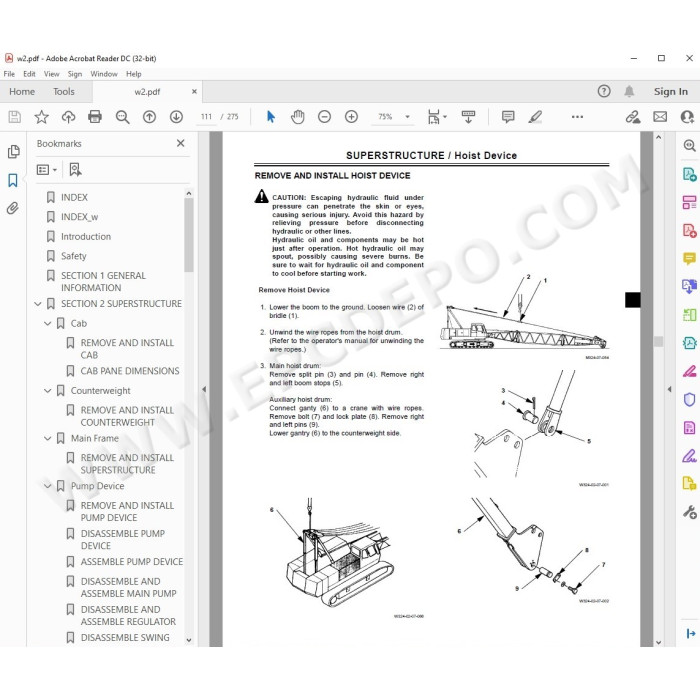Image resolution: width=700 pixels, height=700 pixels.
Task: Open the Edit menu
Action: [29, 74]
